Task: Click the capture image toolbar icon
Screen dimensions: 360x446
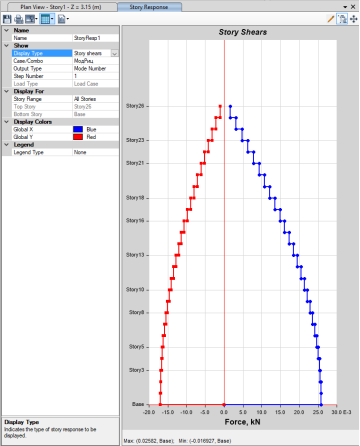Action: [31, 19]
